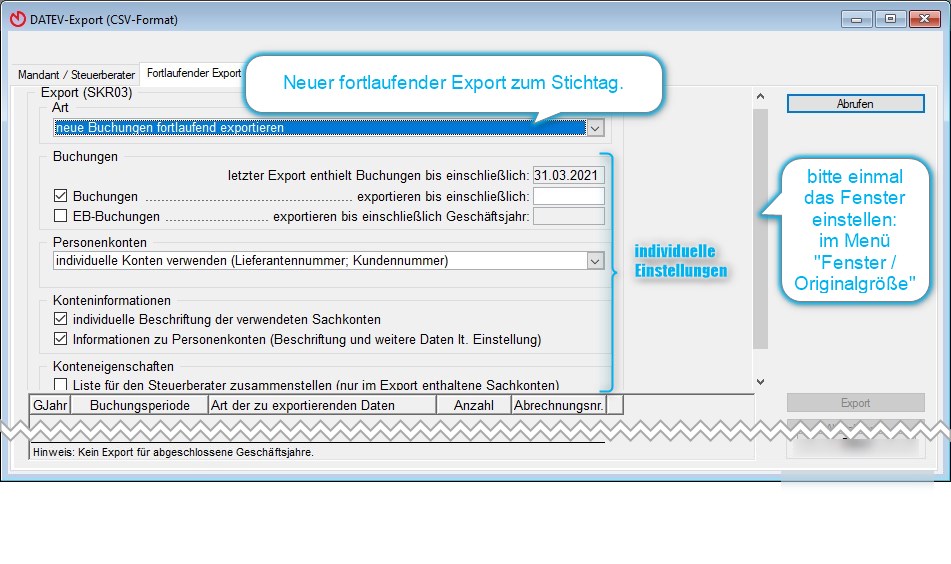951x564 pixels.
Task: Click 'Art der zu exportierenden Daten' header
Action: point(322,405)
